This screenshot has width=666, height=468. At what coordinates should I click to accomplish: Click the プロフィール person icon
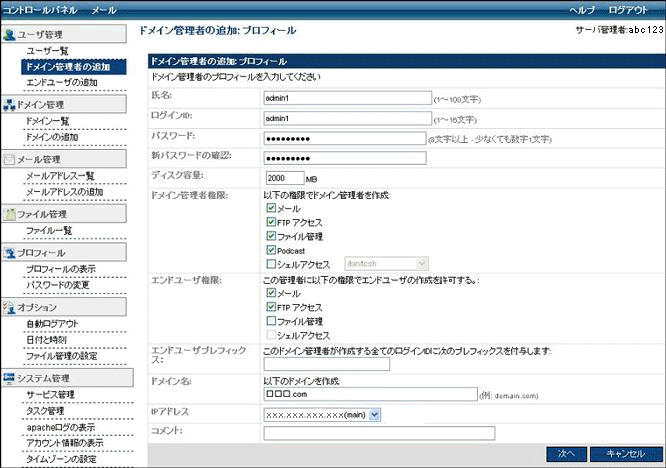click(9, 253)
